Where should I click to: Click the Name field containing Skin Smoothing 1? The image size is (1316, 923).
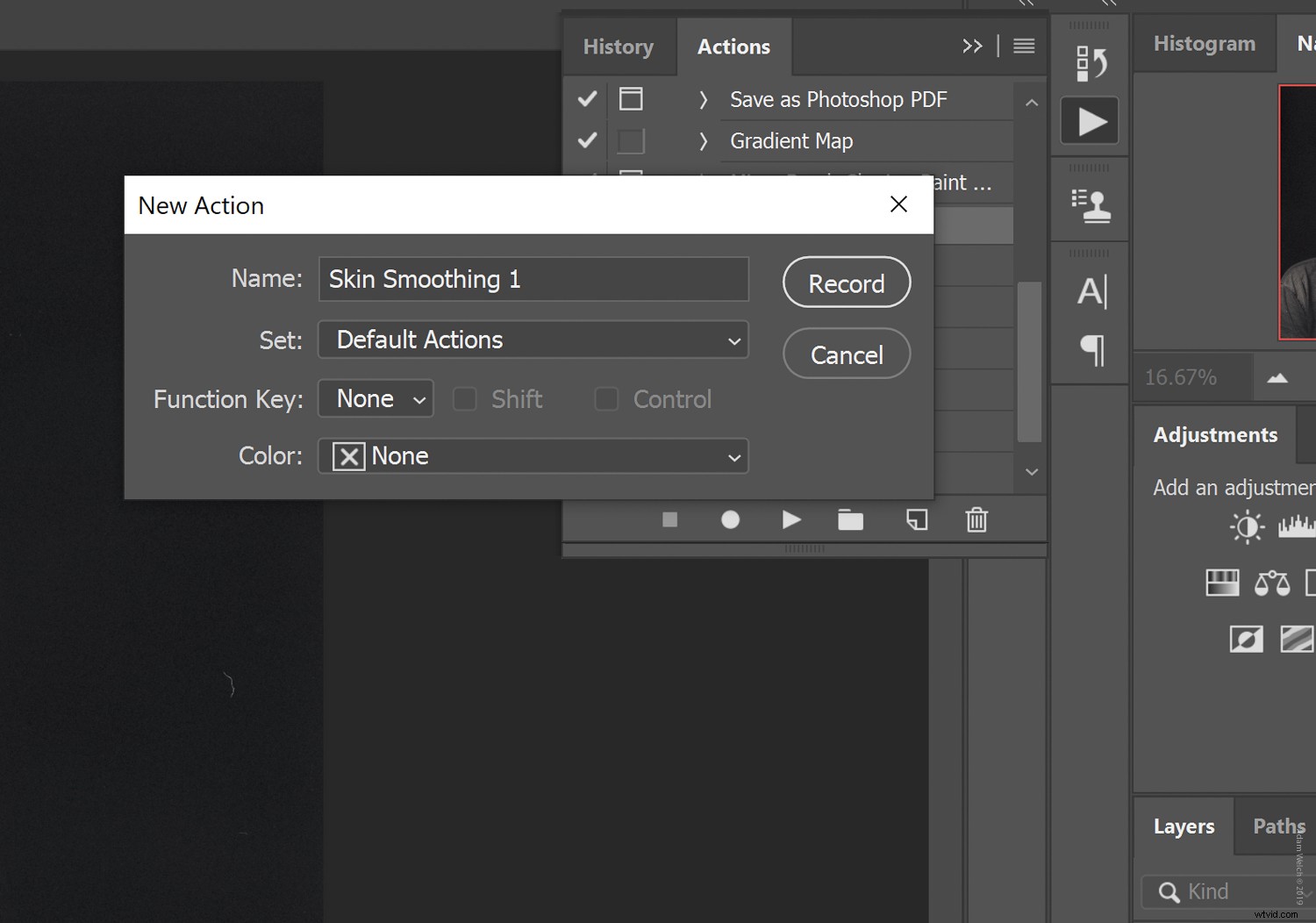click(533, 279)
